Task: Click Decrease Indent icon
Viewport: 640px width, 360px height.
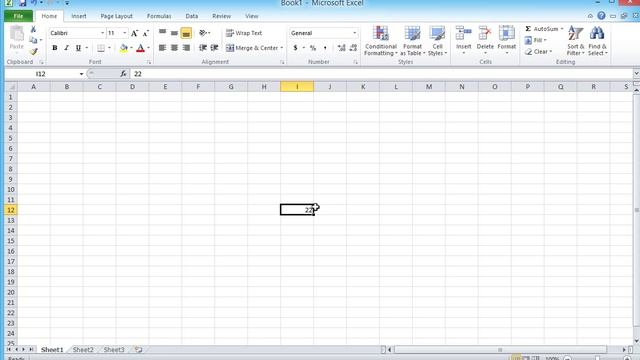Action: pos(203,48)
